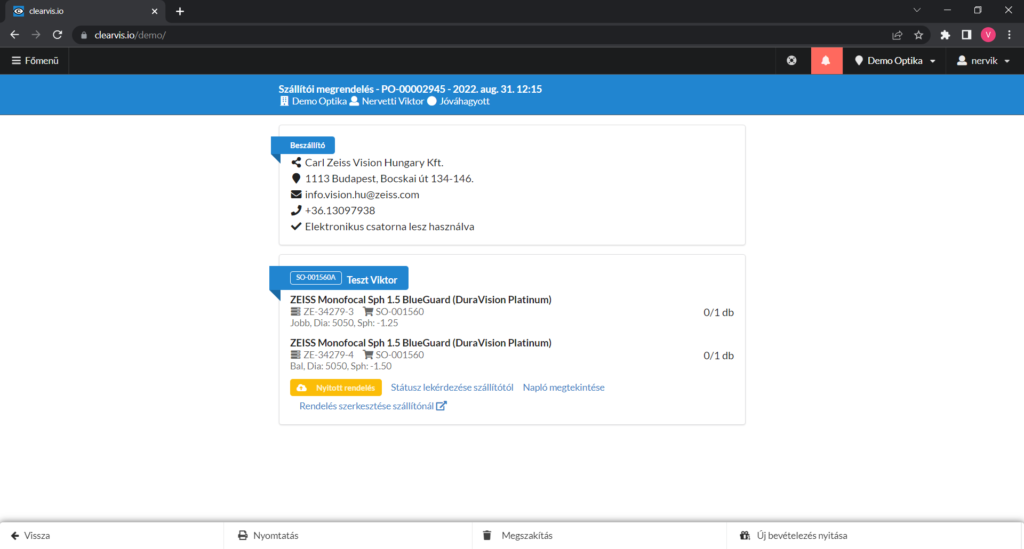
Task: Click the barcode icon next to ZE-34279-4
Action: 295,355
